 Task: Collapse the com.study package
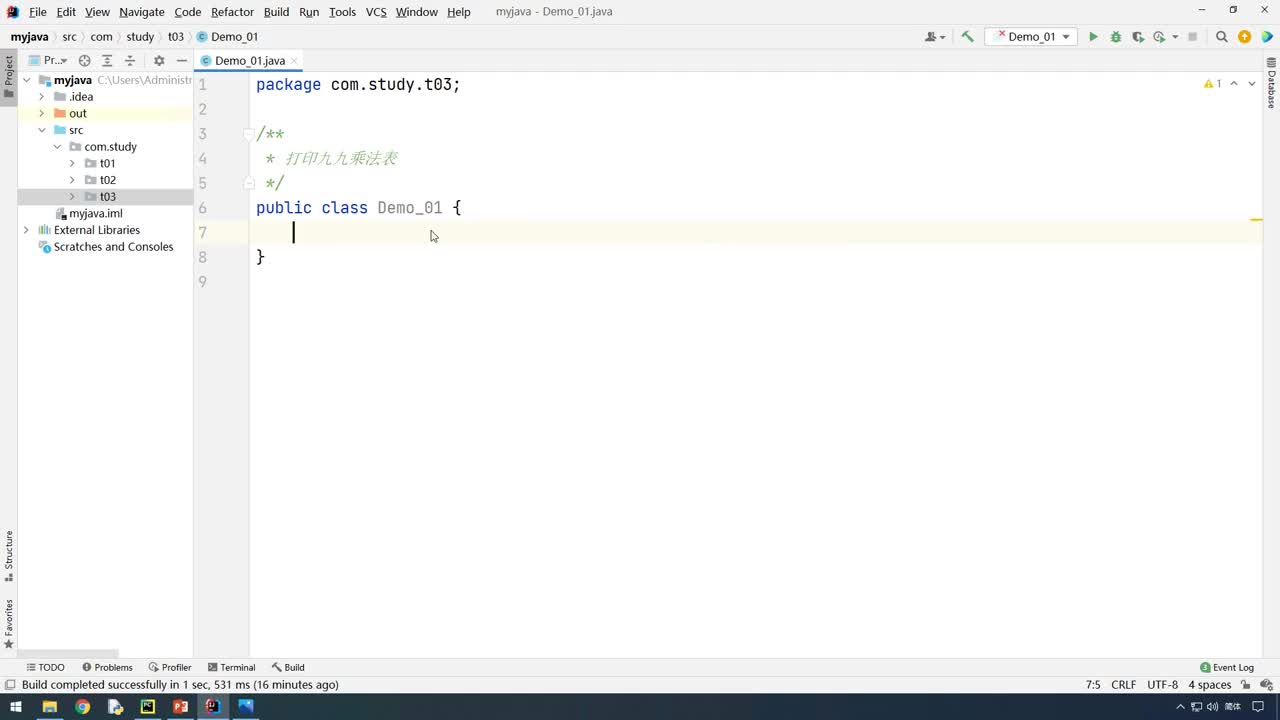click(57, 147)
